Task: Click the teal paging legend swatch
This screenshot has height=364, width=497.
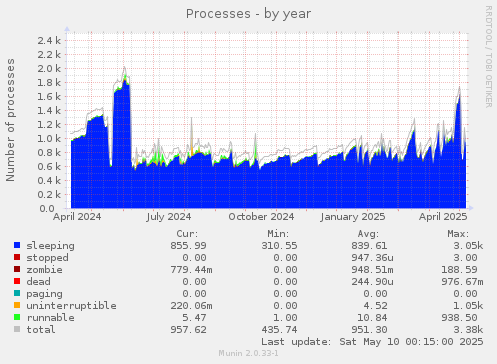Action: (x=17, y=293)
